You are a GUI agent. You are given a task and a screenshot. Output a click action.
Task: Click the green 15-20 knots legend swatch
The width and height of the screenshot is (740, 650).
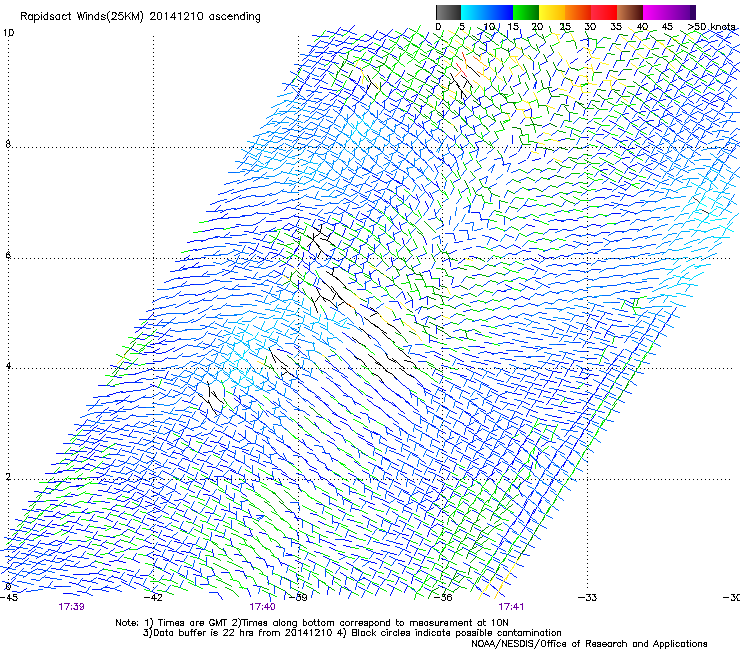tap(526, 12)
